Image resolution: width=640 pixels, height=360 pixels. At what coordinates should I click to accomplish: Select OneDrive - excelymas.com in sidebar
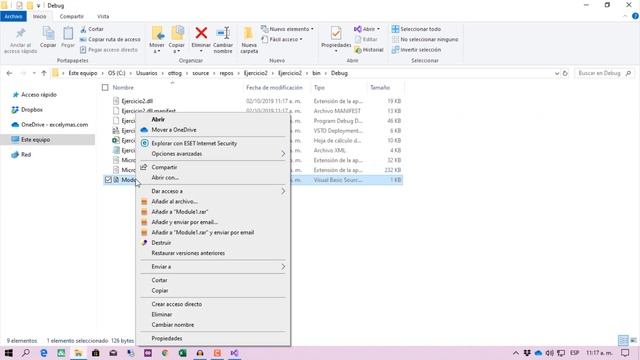(54, 124)
